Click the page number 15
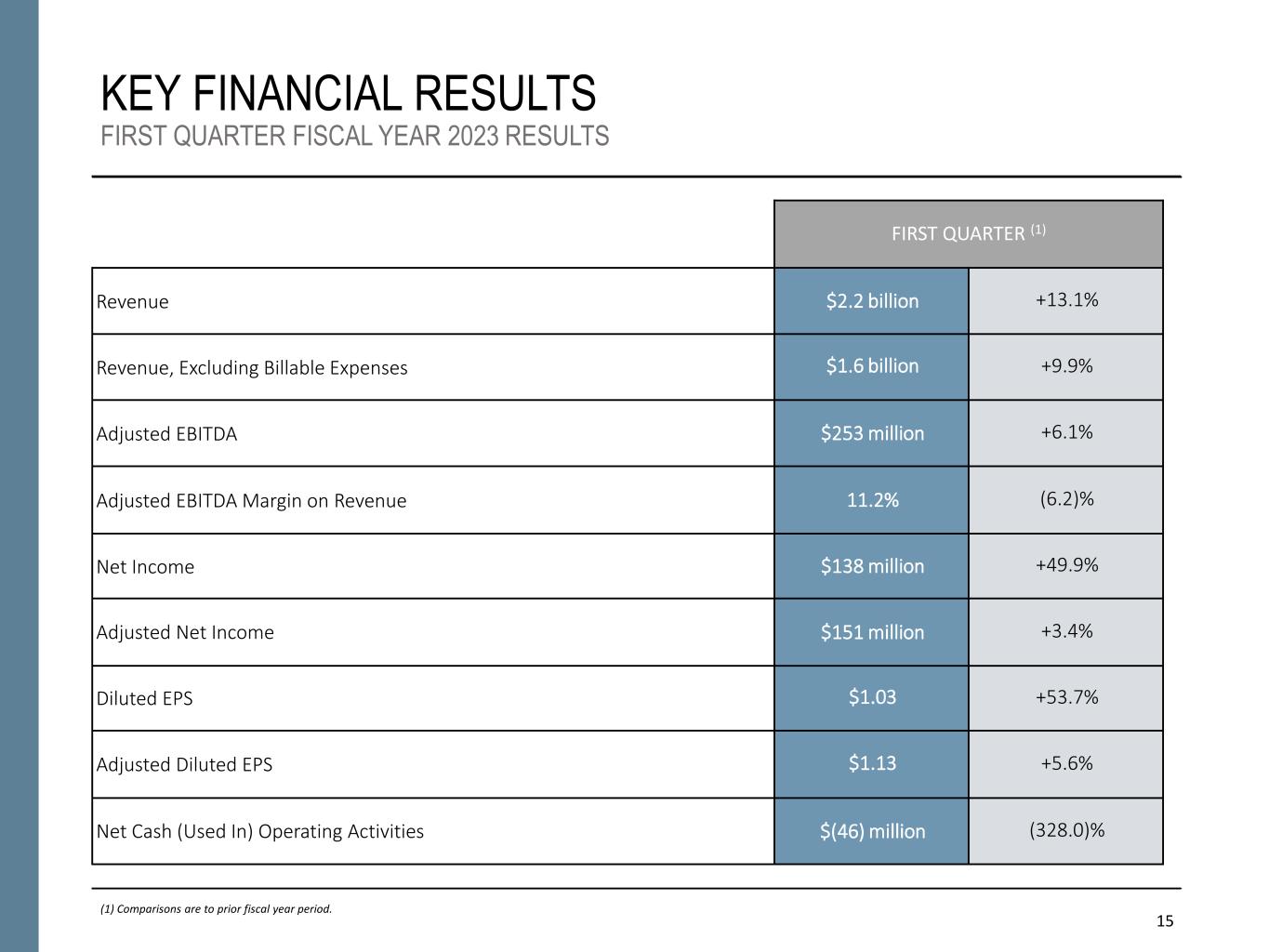1269x952 pixels. [x=1165, y=921]
